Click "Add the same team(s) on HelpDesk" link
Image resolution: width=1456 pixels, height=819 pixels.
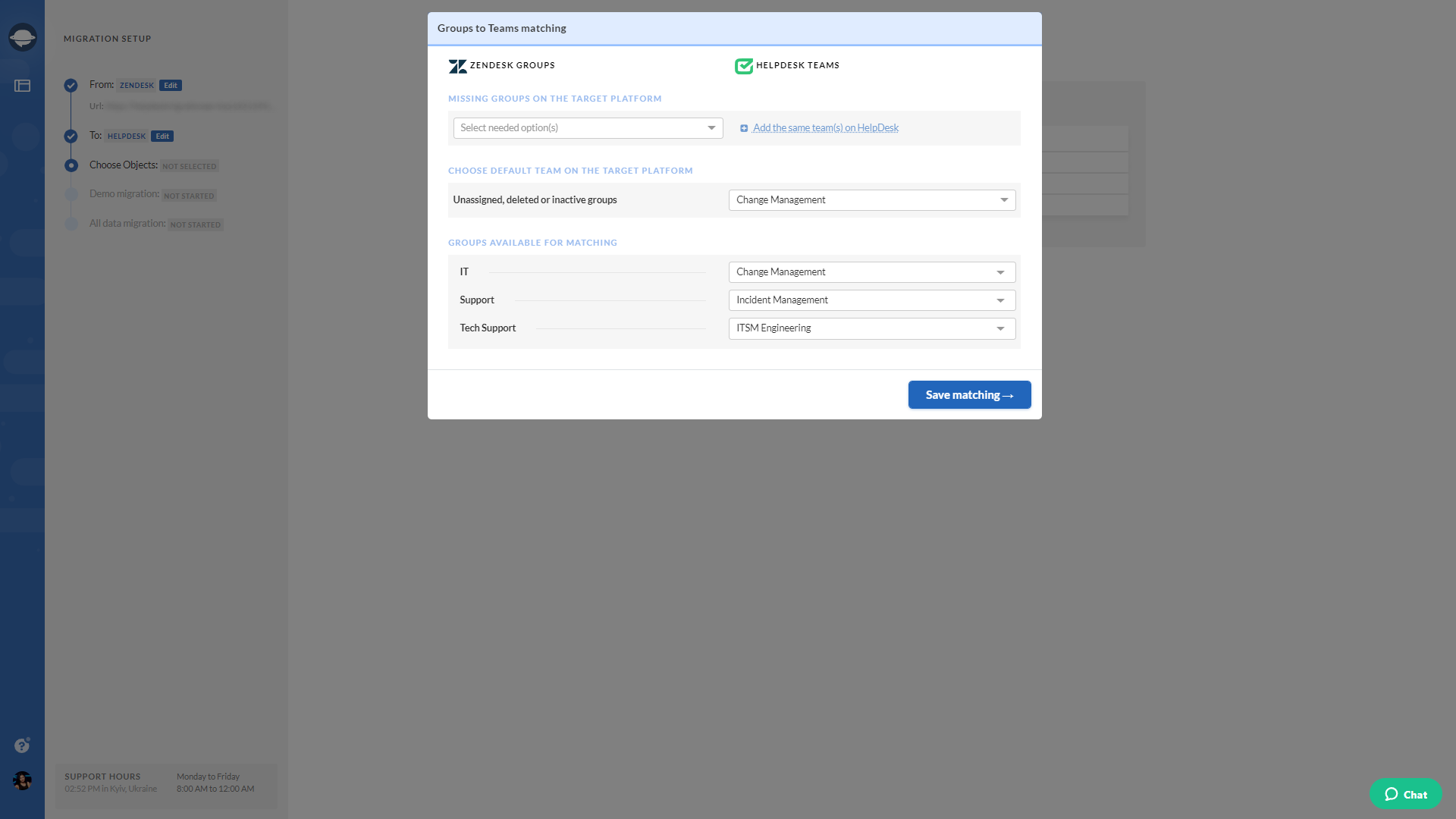pyautogui.click(x=826, y=127)
